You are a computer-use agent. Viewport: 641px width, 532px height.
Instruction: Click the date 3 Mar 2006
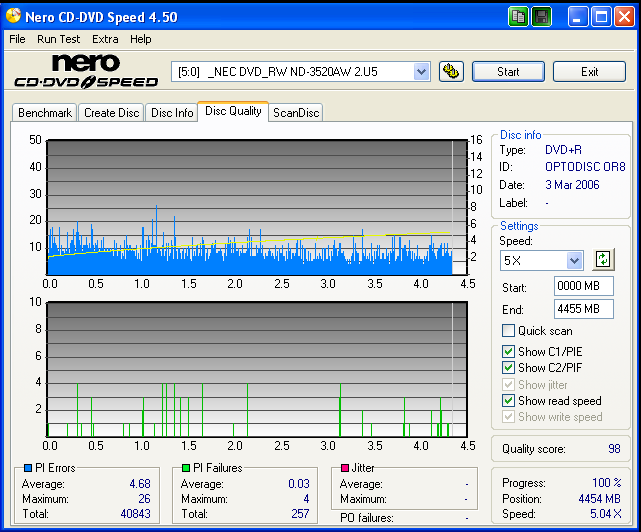click(572, 185)
